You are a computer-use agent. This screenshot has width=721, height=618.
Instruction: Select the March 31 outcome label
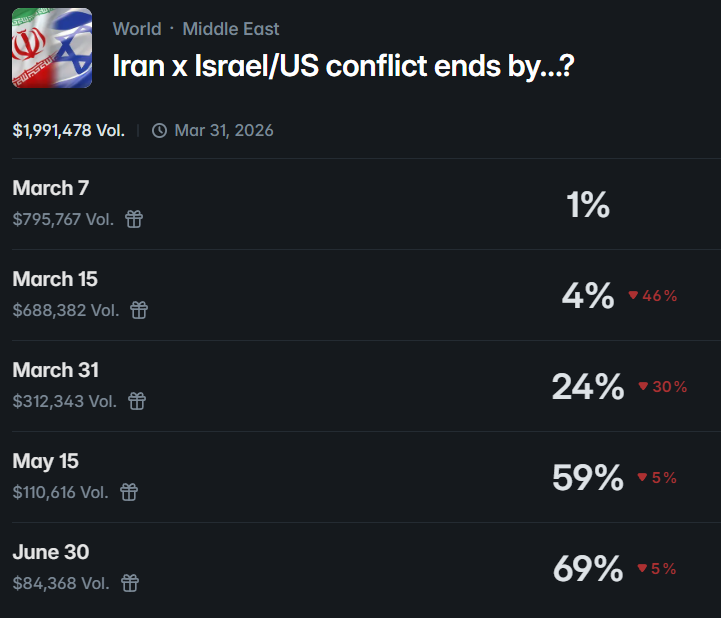(x=56, y=370)
